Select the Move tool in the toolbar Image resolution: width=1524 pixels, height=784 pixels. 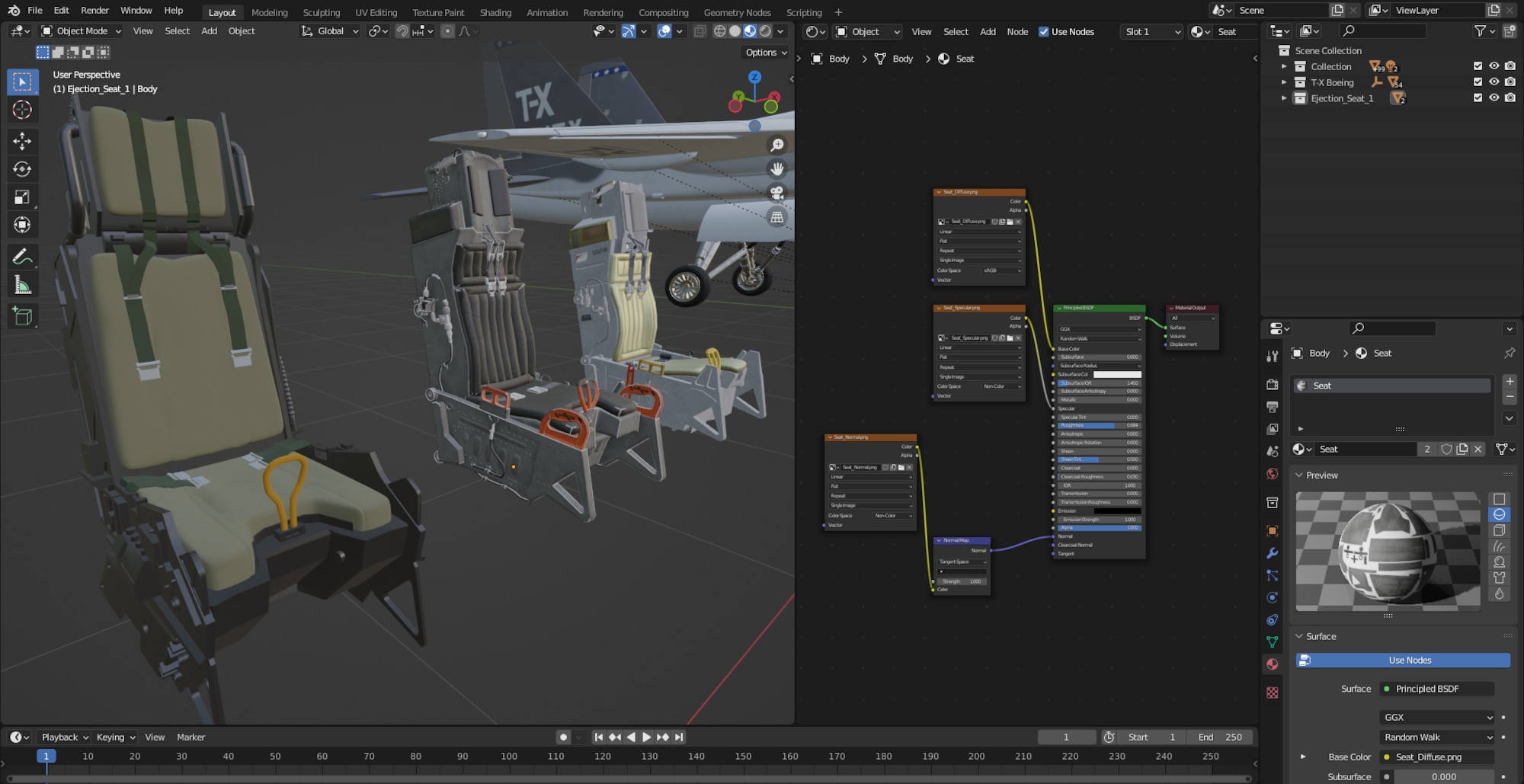coord(22,141)
